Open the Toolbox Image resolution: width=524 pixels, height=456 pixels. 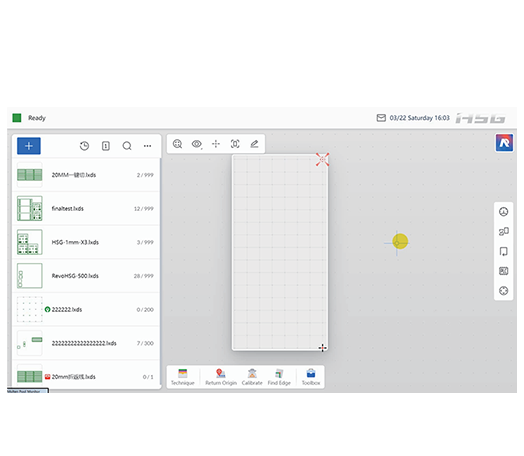[311, 377]
